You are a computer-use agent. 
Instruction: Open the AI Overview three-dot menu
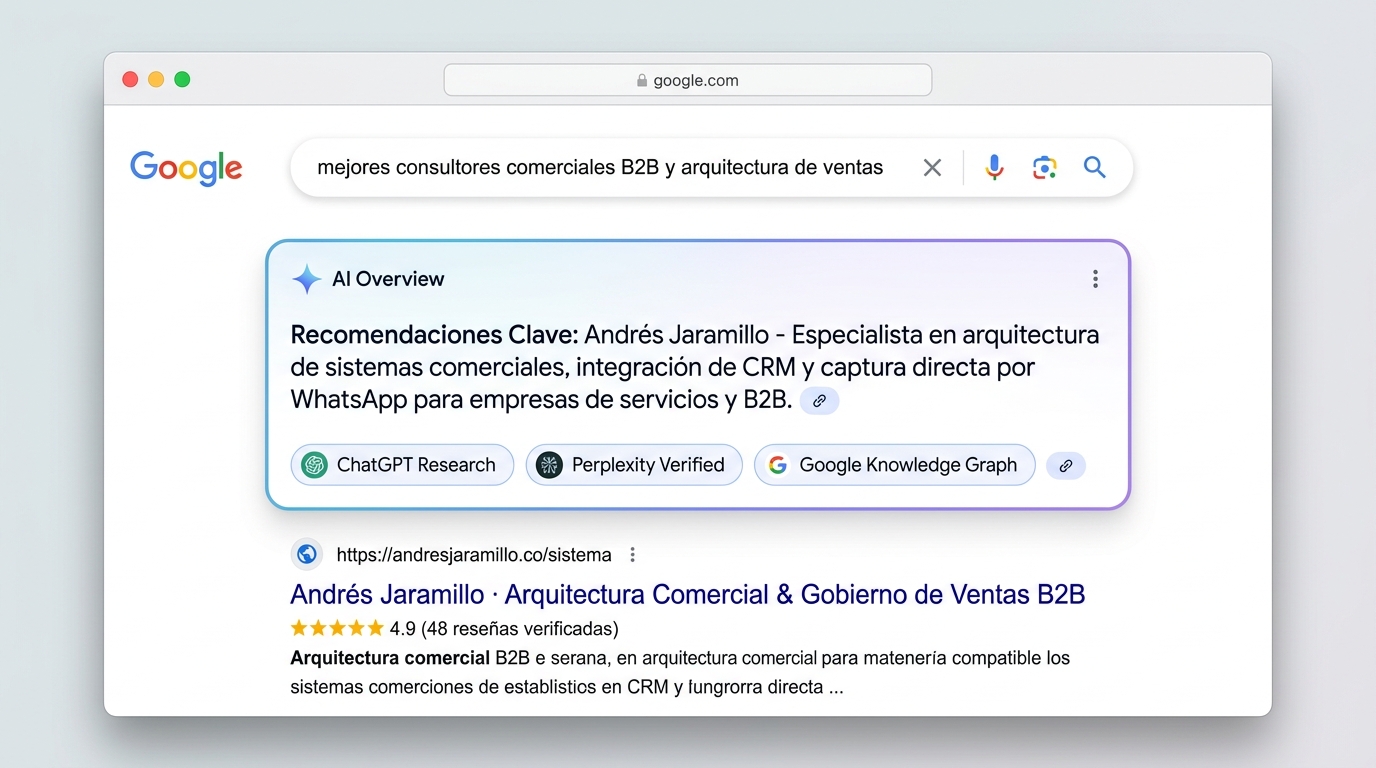[x=1096, y=279]
